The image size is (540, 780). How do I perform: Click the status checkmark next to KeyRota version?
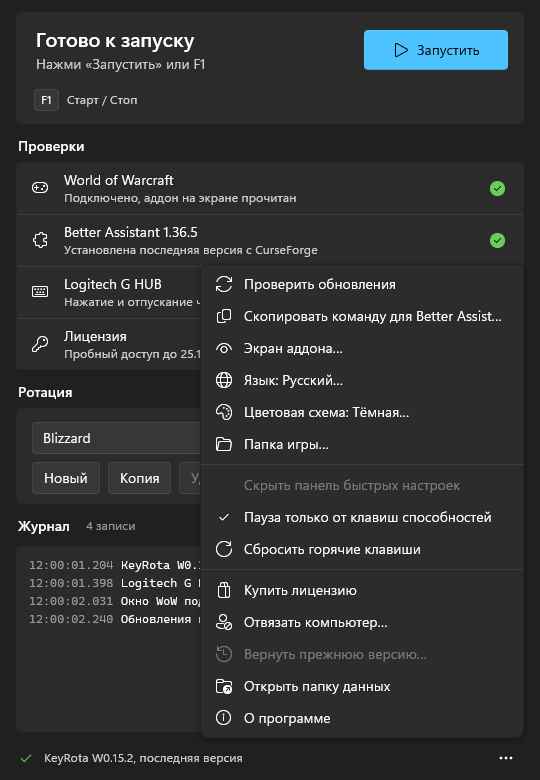[x=26, y=758]
